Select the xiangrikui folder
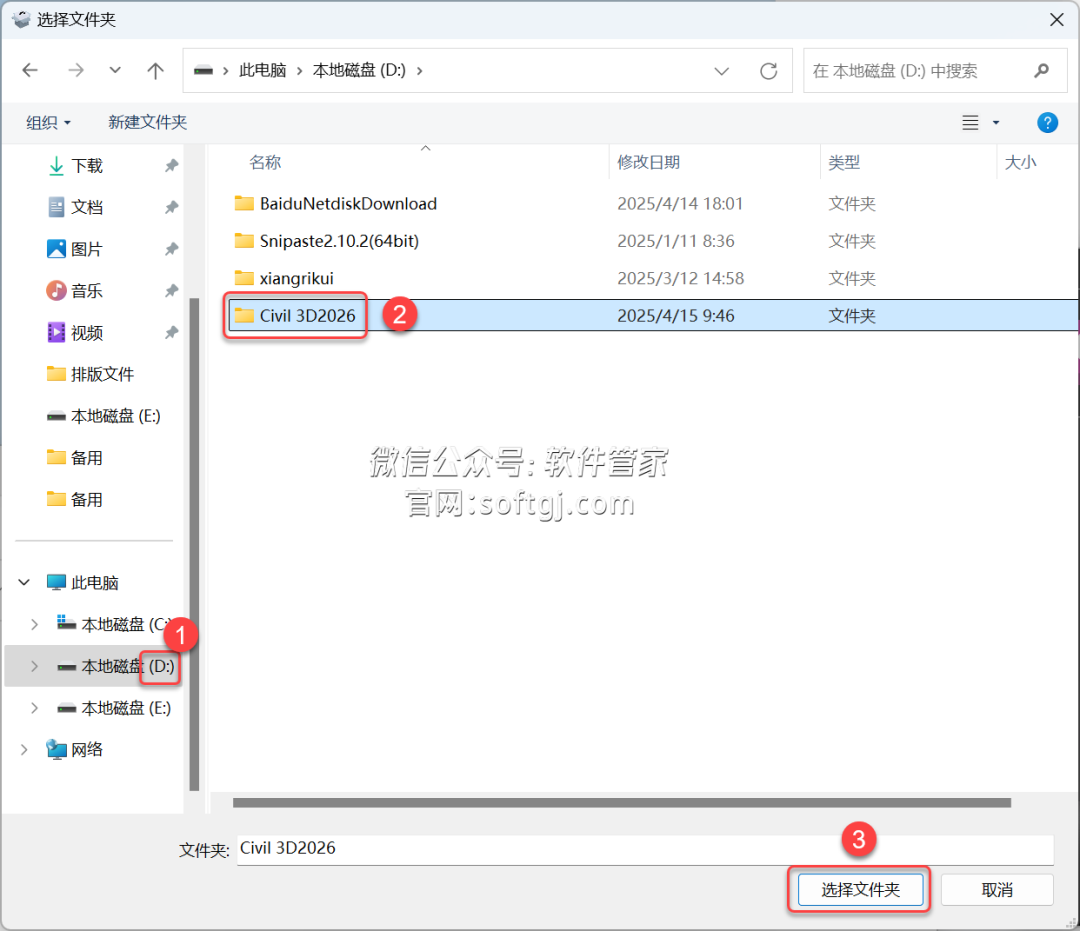 (x=296, y=278)
